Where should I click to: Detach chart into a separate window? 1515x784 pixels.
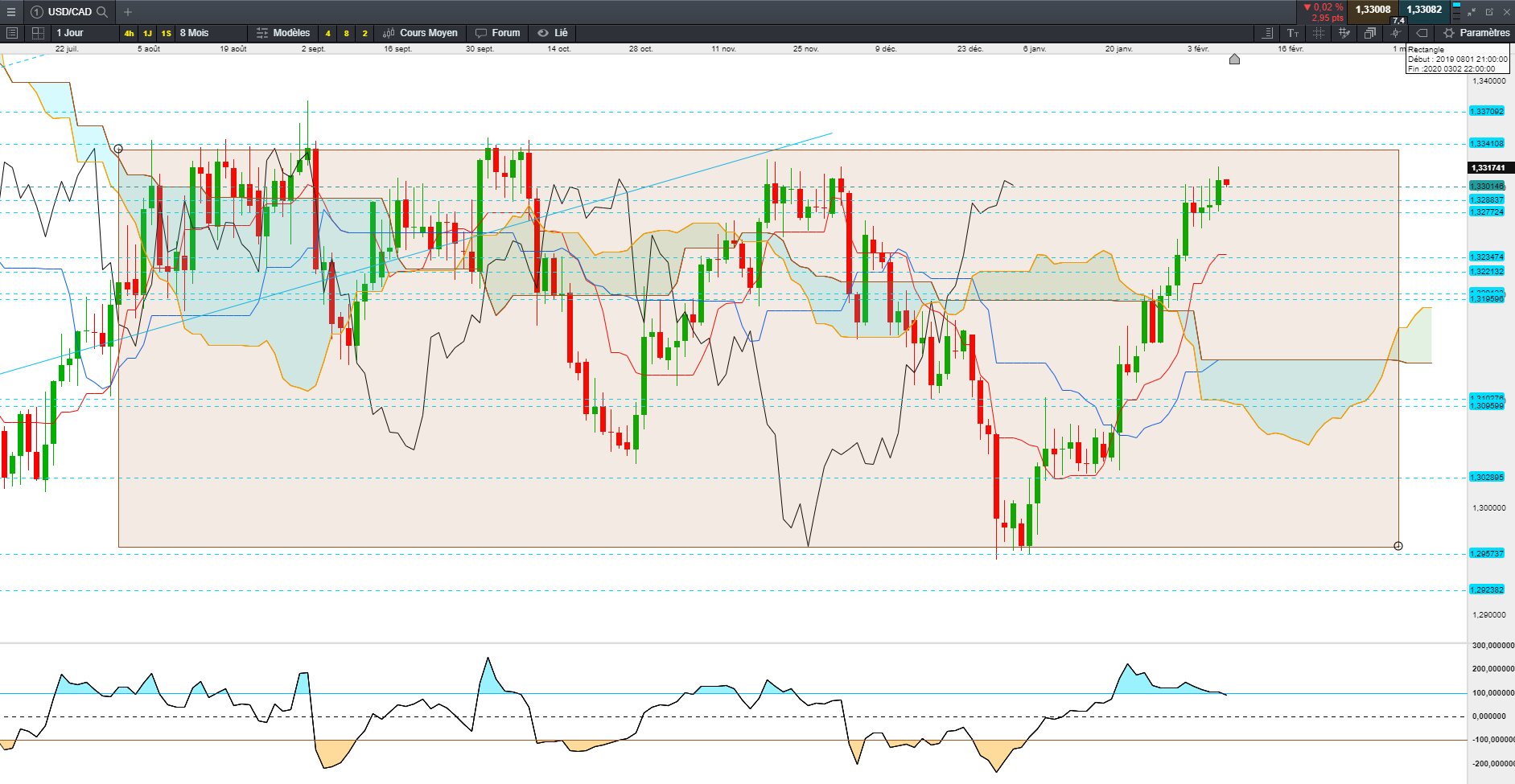pos(1489,12)
